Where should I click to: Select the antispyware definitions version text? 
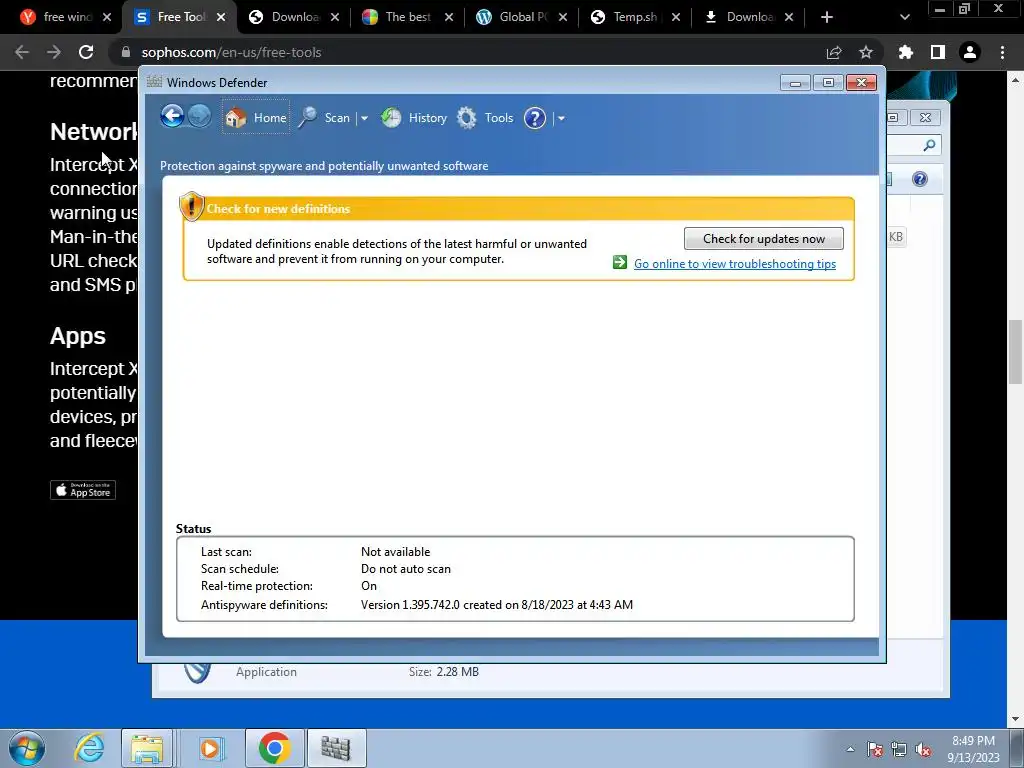pyautogui.click(x=496, y=605)
